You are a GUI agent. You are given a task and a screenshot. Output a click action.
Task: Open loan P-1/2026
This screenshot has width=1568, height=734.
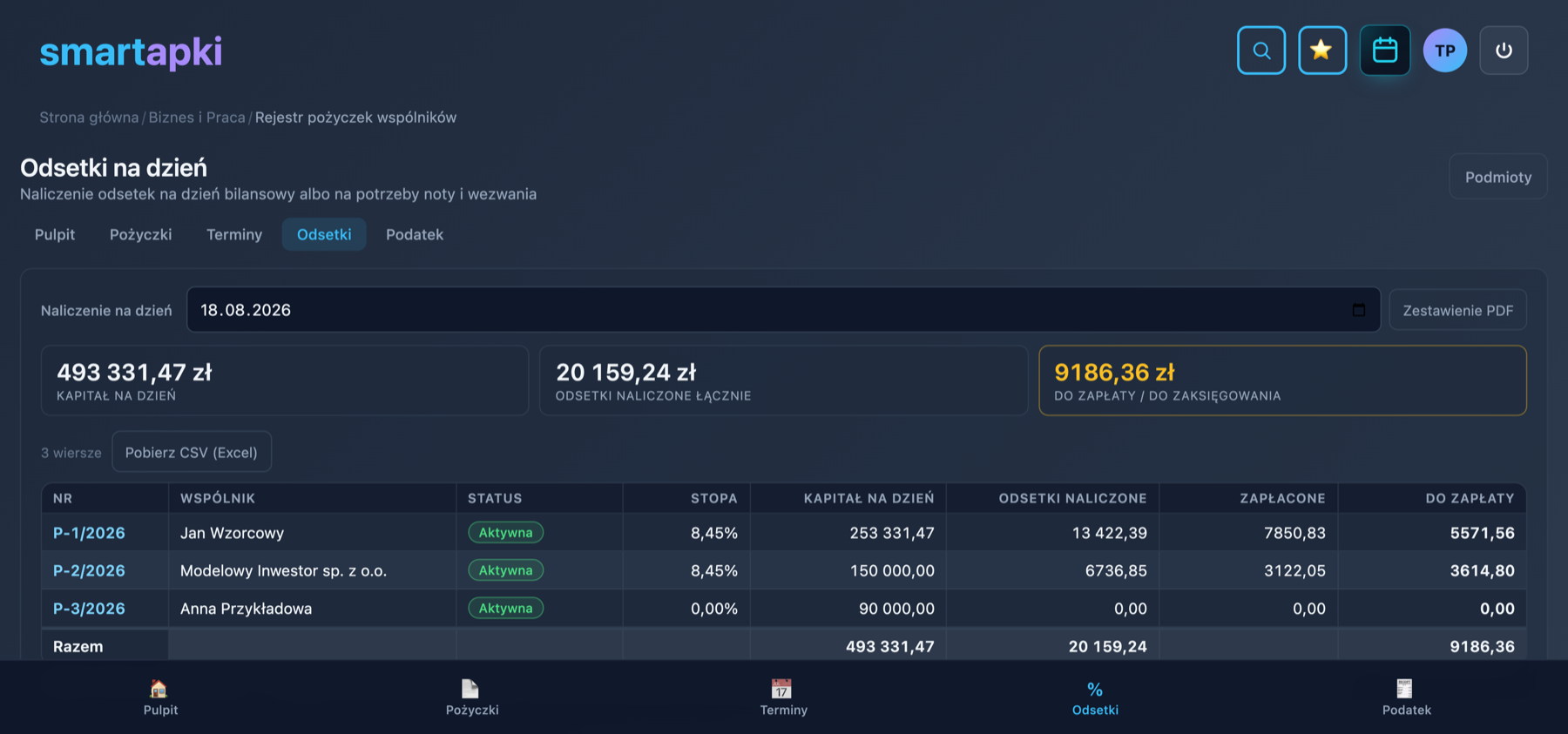[x=89, y=533]
